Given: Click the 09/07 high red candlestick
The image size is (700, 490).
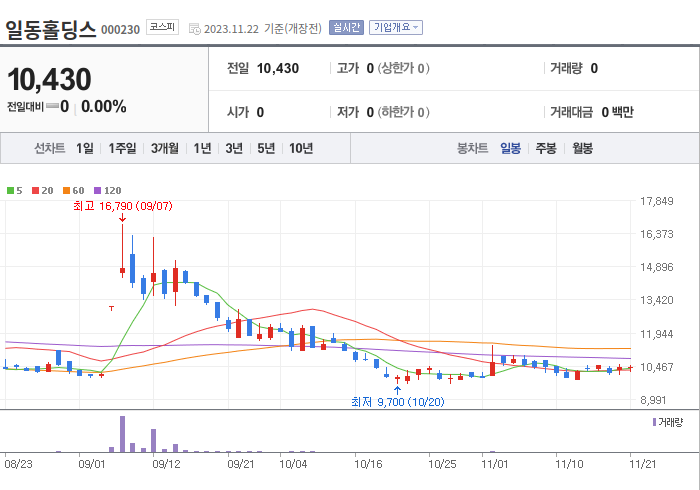Looking at the screenshot, I should [122, 251].
